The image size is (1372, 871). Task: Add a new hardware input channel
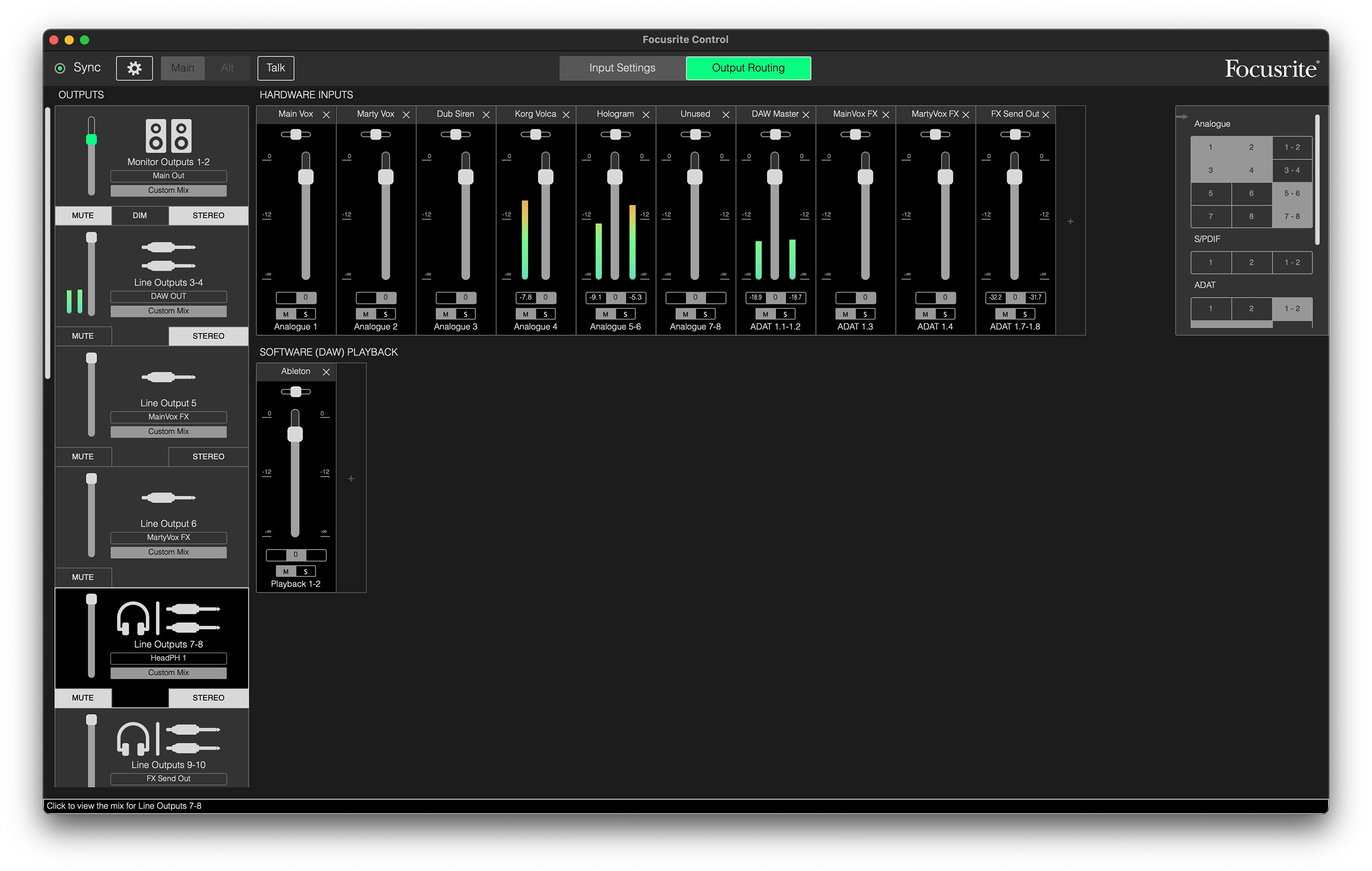click(x=1071, y=221)
